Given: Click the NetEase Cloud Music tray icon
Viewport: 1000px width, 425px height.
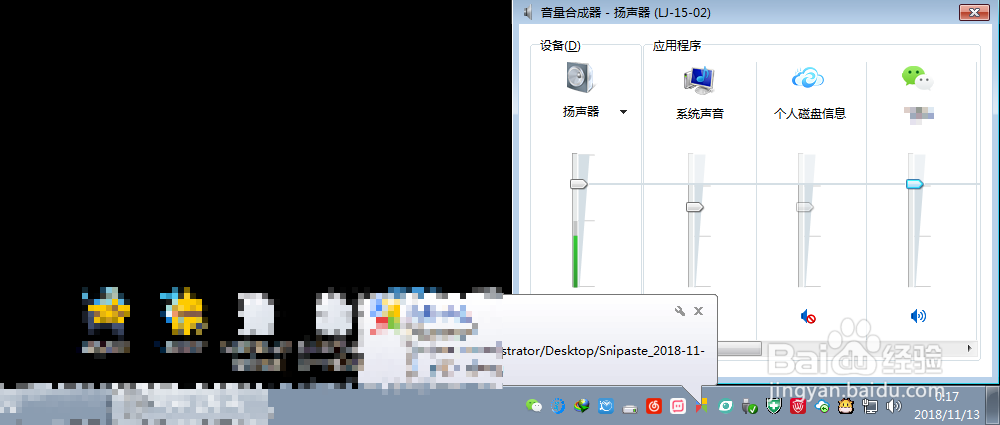Looking at the screenshot, I should click(x=653, y=405).
